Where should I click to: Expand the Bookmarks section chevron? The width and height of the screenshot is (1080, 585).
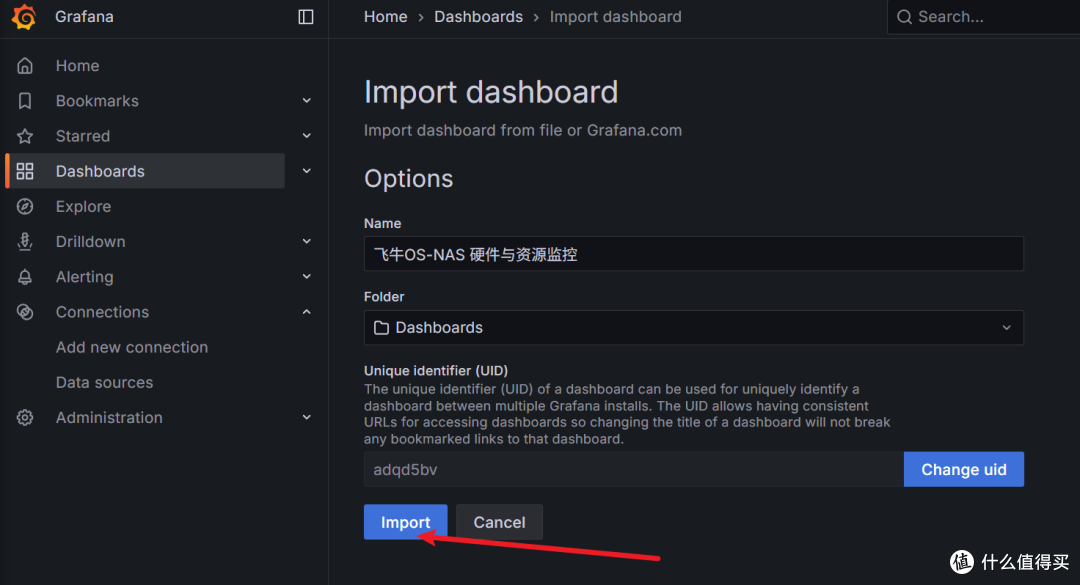point(307,101)
